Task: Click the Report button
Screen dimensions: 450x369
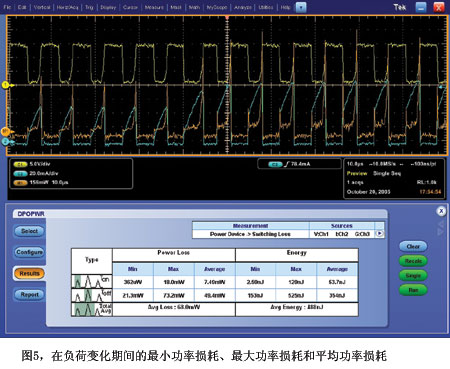Action: point(29,295)
